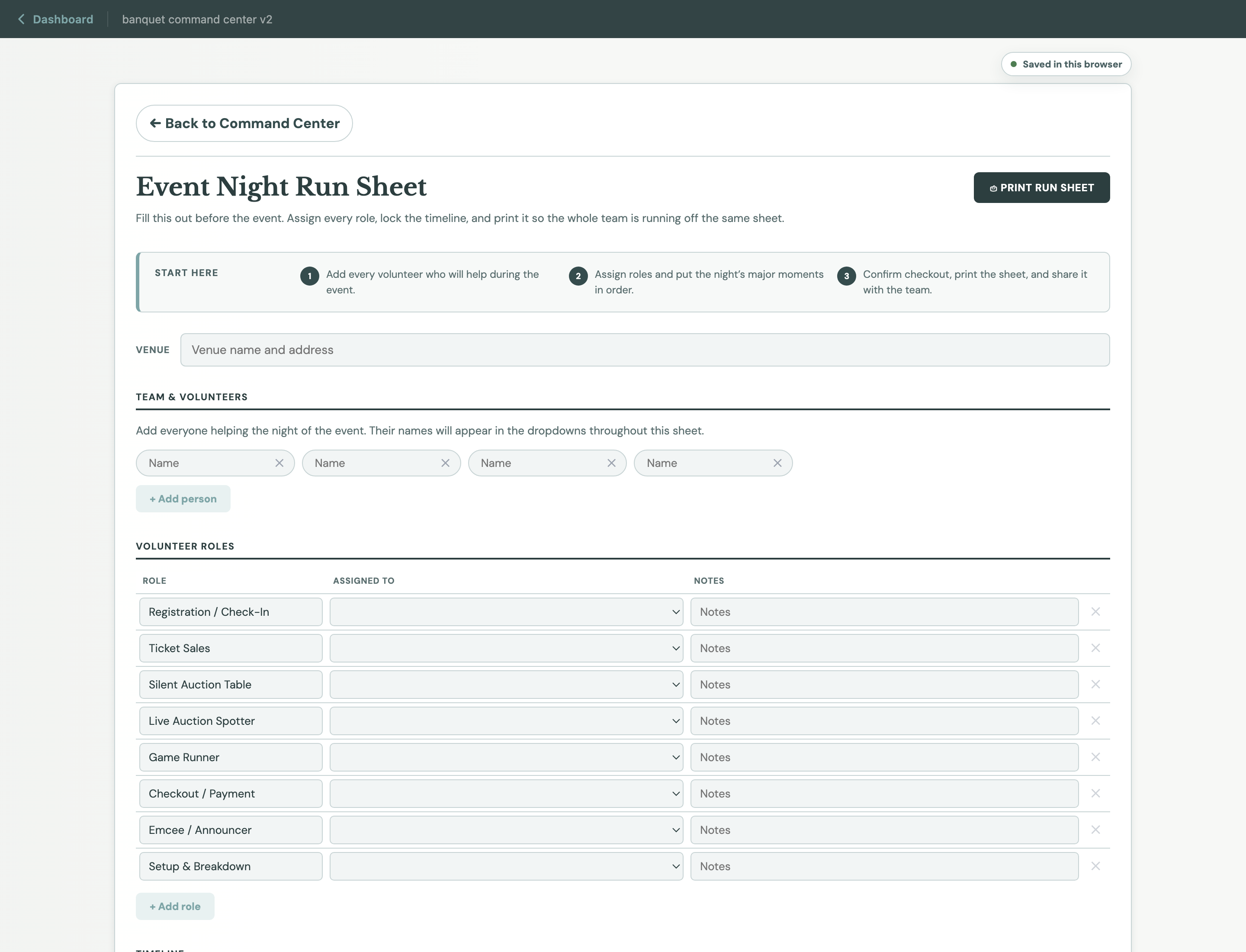Image resolution: width=1246 pixels, height=952 pixels.
Task: Add a person to the team
Action: point(183,499)
